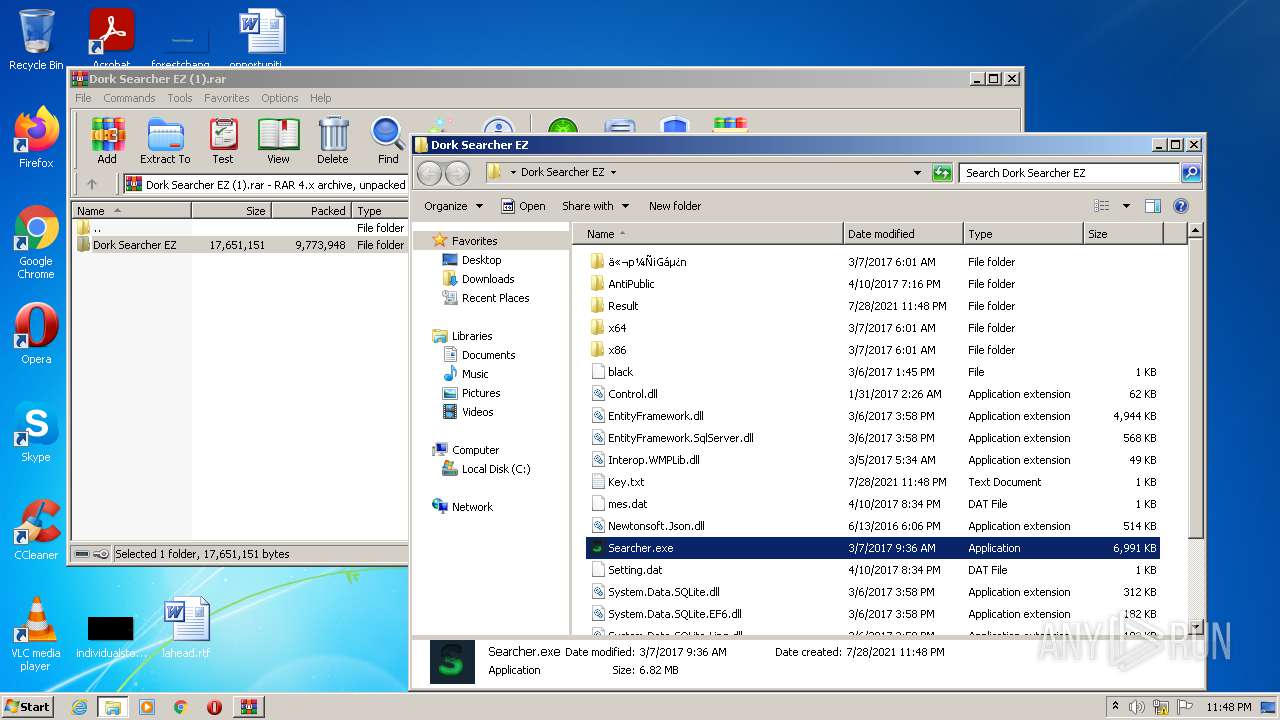Viewport: 1280px width, 720px height.
Task: Open the WinRAR File menu
Action: click(83, 98)
